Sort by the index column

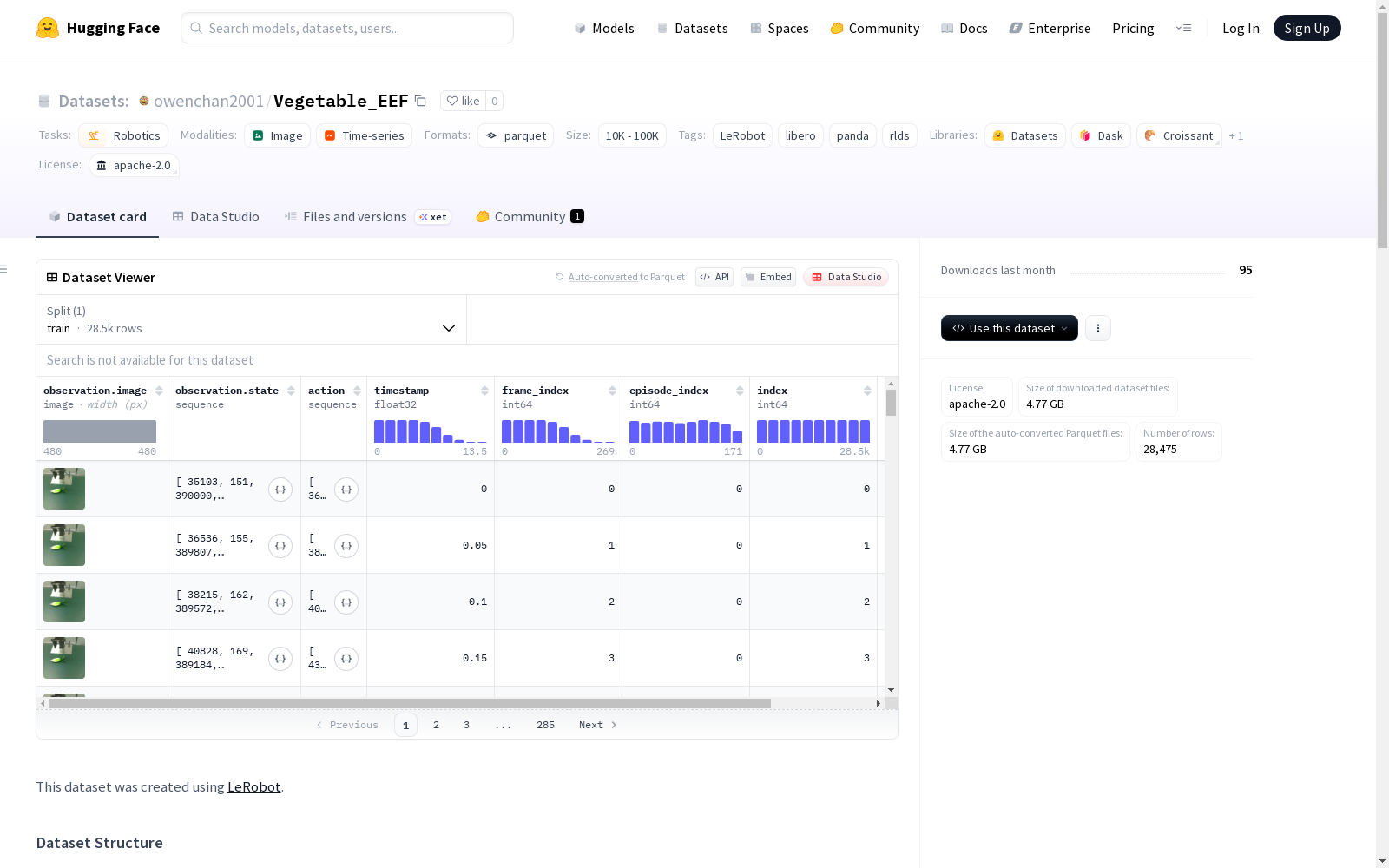point(867,391)
